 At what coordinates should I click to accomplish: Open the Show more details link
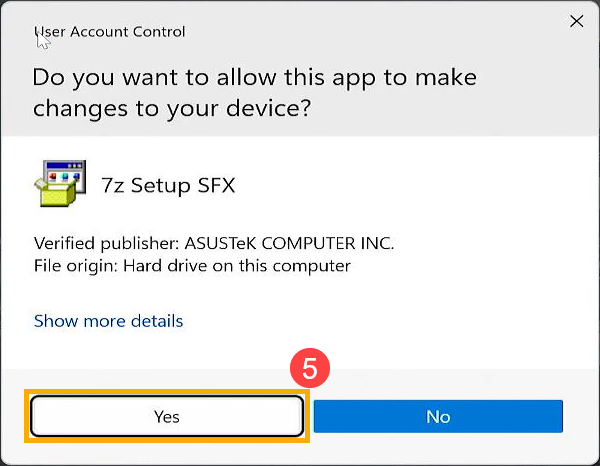pos(109,321)
